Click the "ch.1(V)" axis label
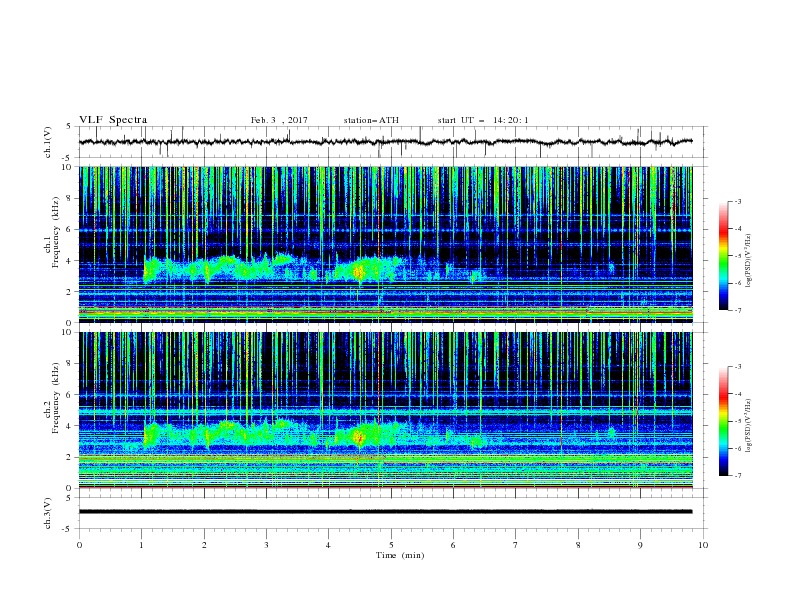Viewport: 792px width, 612px height. pyautogui.click(x=48, y=142)
